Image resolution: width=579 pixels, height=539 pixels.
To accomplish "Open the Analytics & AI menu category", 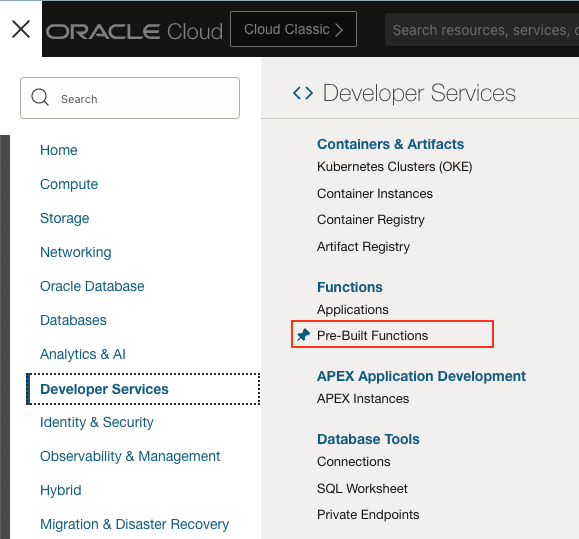I will [83, 354].
